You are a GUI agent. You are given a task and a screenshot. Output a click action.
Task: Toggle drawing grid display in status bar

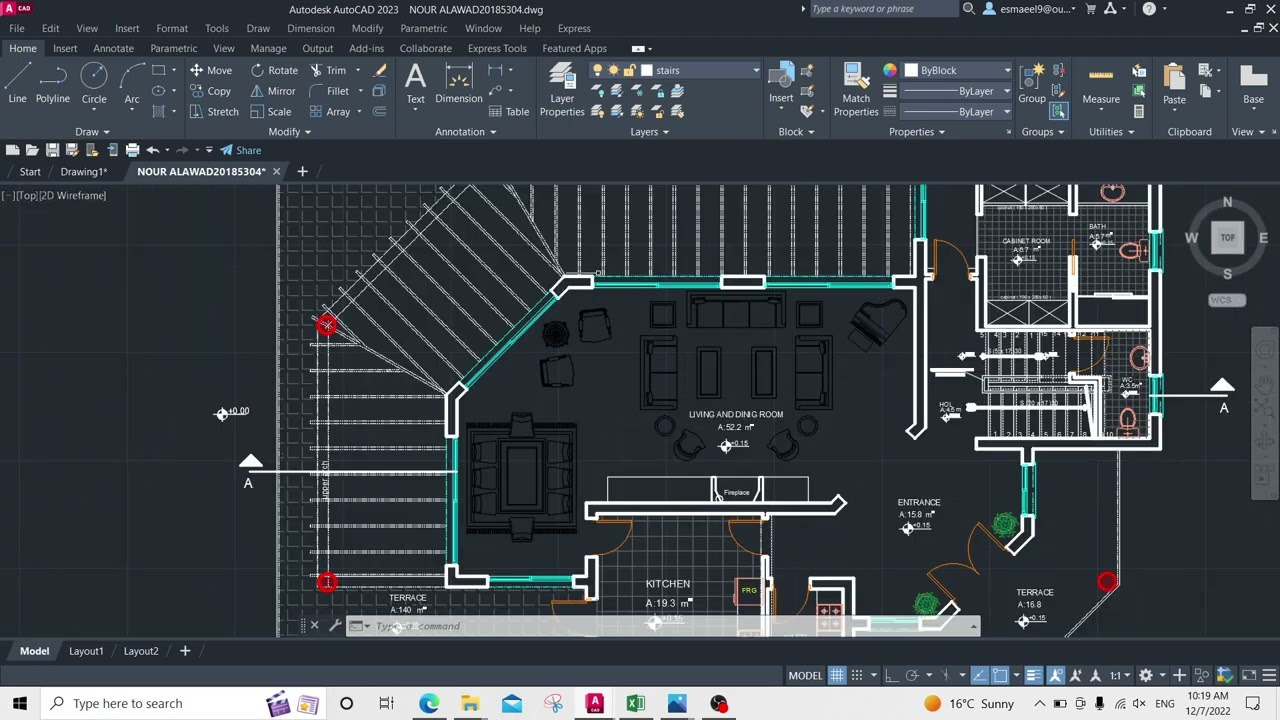[837, 675]
